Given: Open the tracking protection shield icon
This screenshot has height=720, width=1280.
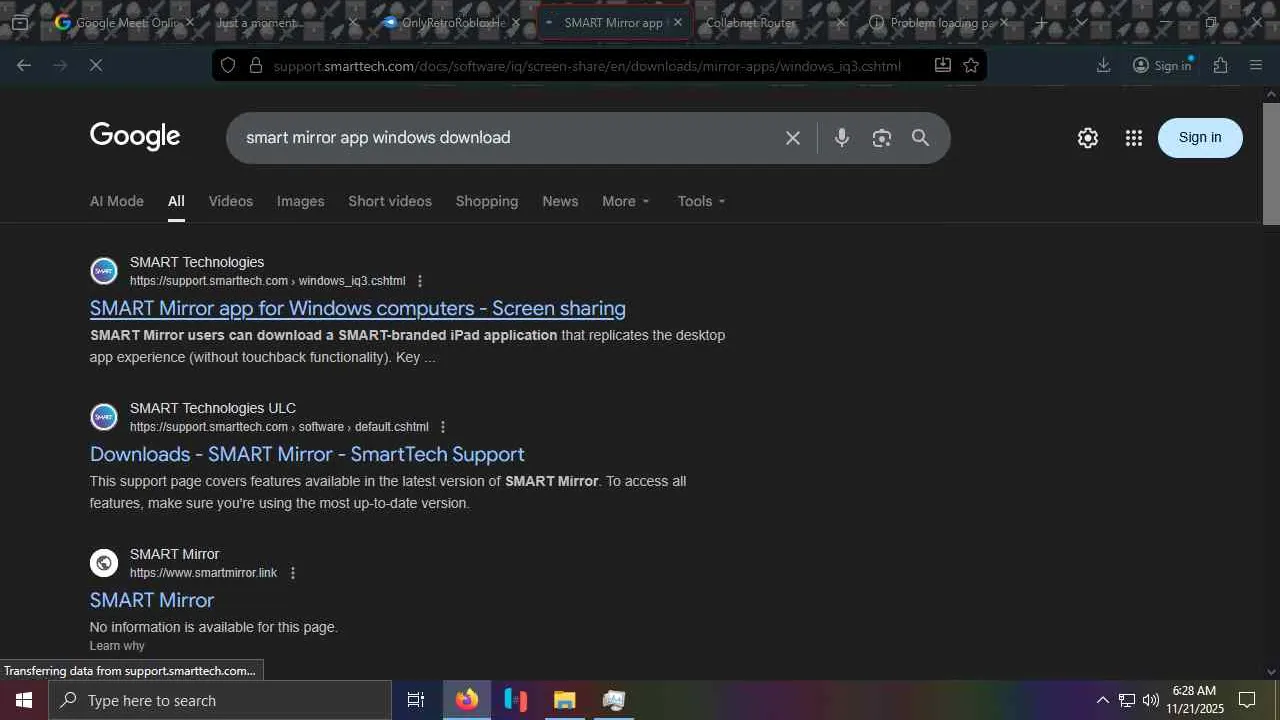Looking at the screenshot, I should click(x=228, y=65).
